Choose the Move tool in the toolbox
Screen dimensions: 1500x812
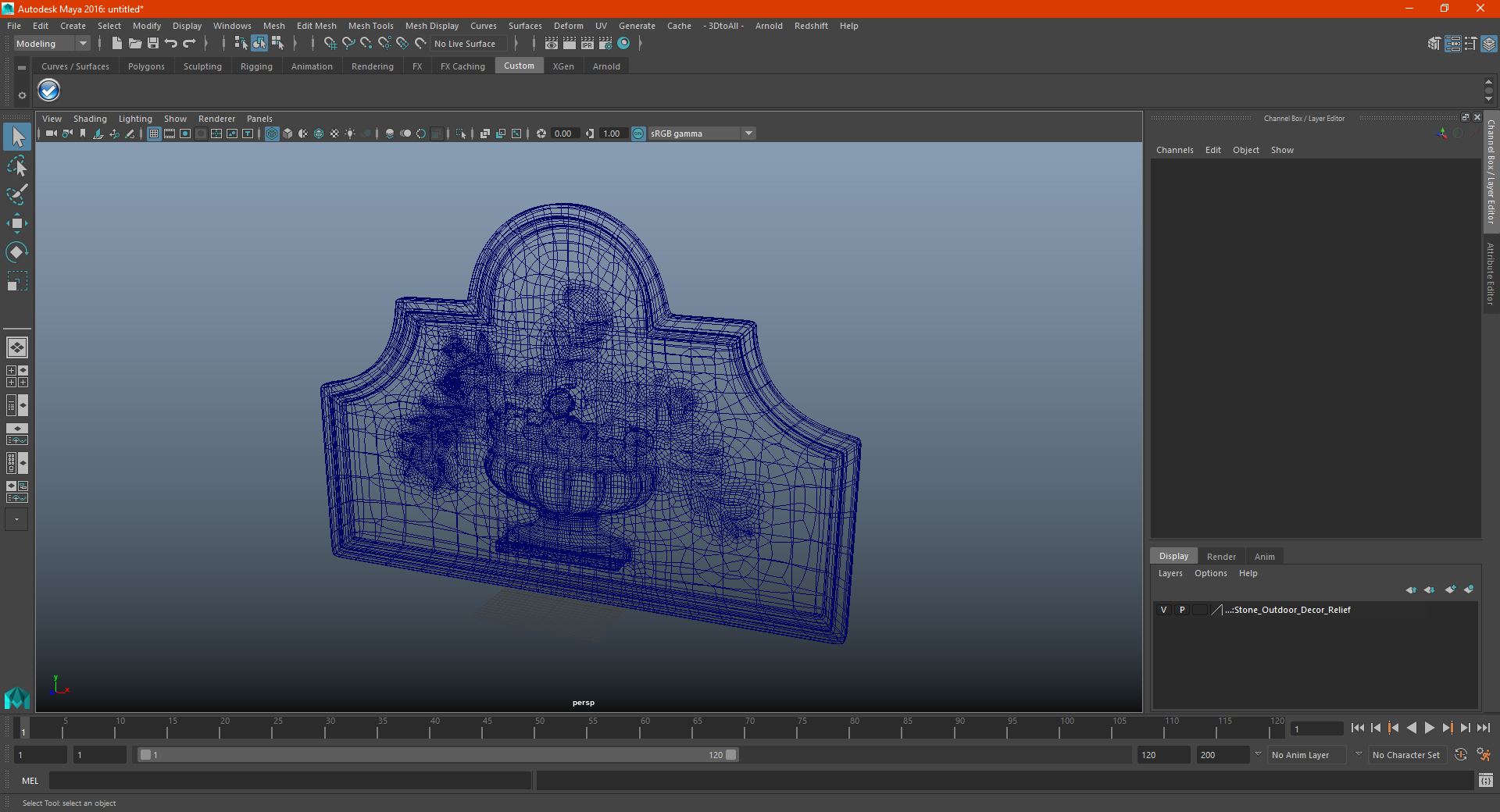point(17,223)
